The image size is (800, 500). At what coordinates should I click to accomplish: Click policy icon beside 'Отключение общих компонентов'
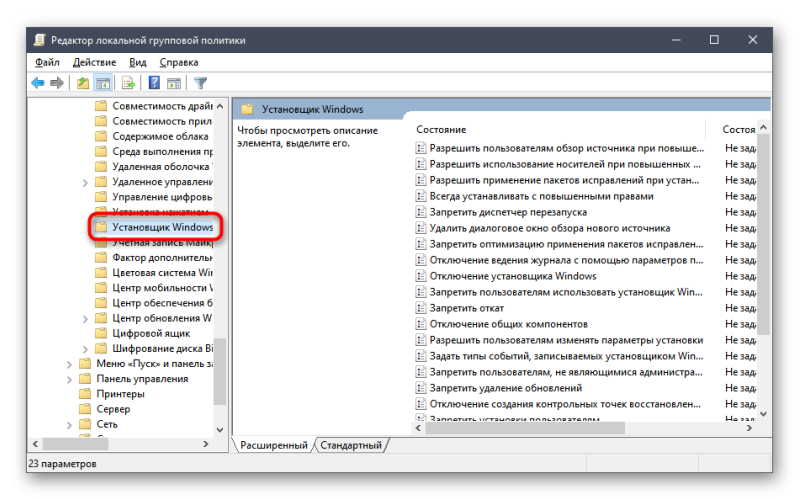pyautogui.click(x=421, y=324)
